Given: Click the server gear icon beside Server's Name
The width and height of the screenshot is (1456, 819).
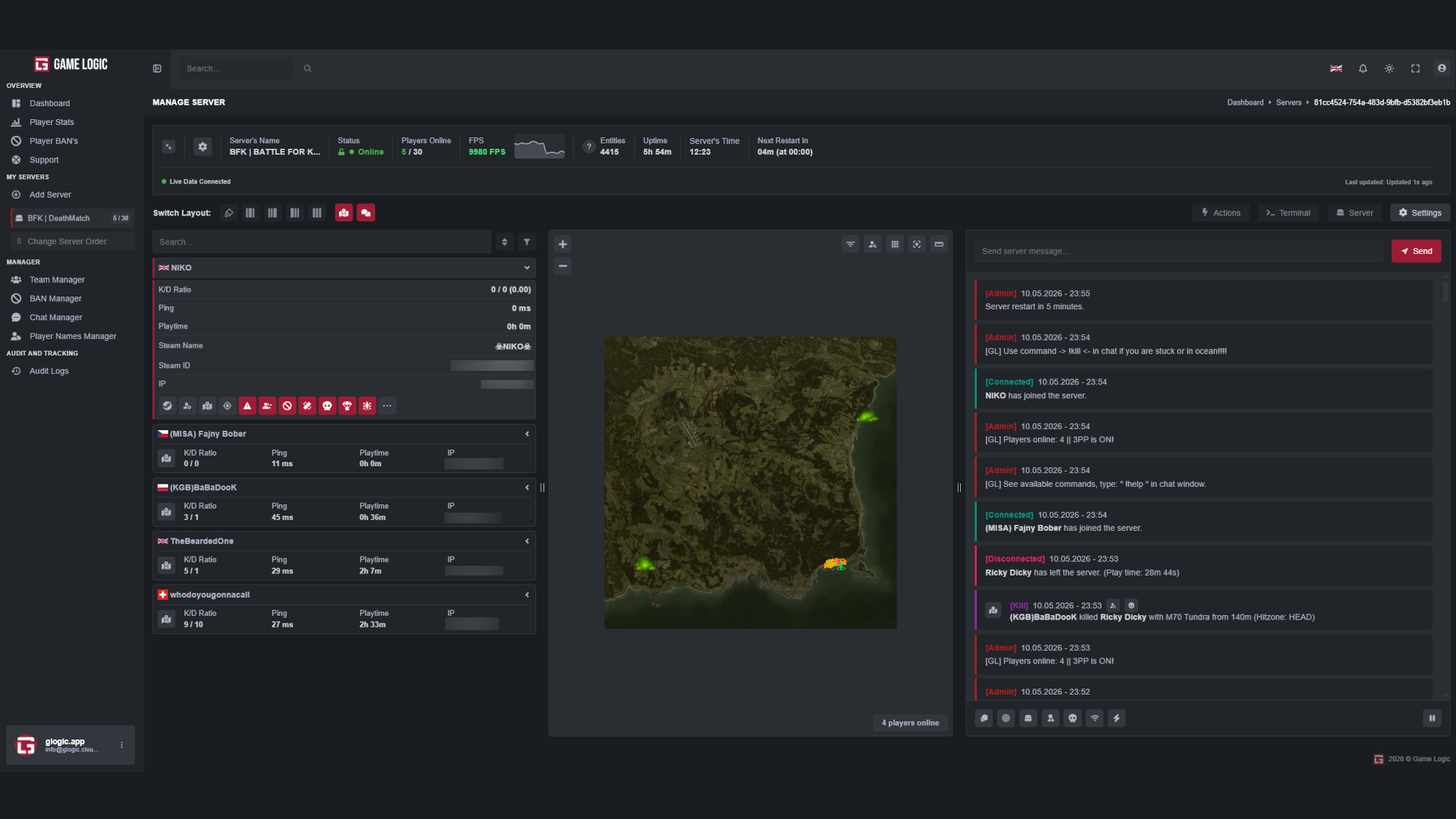Looking at the screenshot, I should pos(202,146).
